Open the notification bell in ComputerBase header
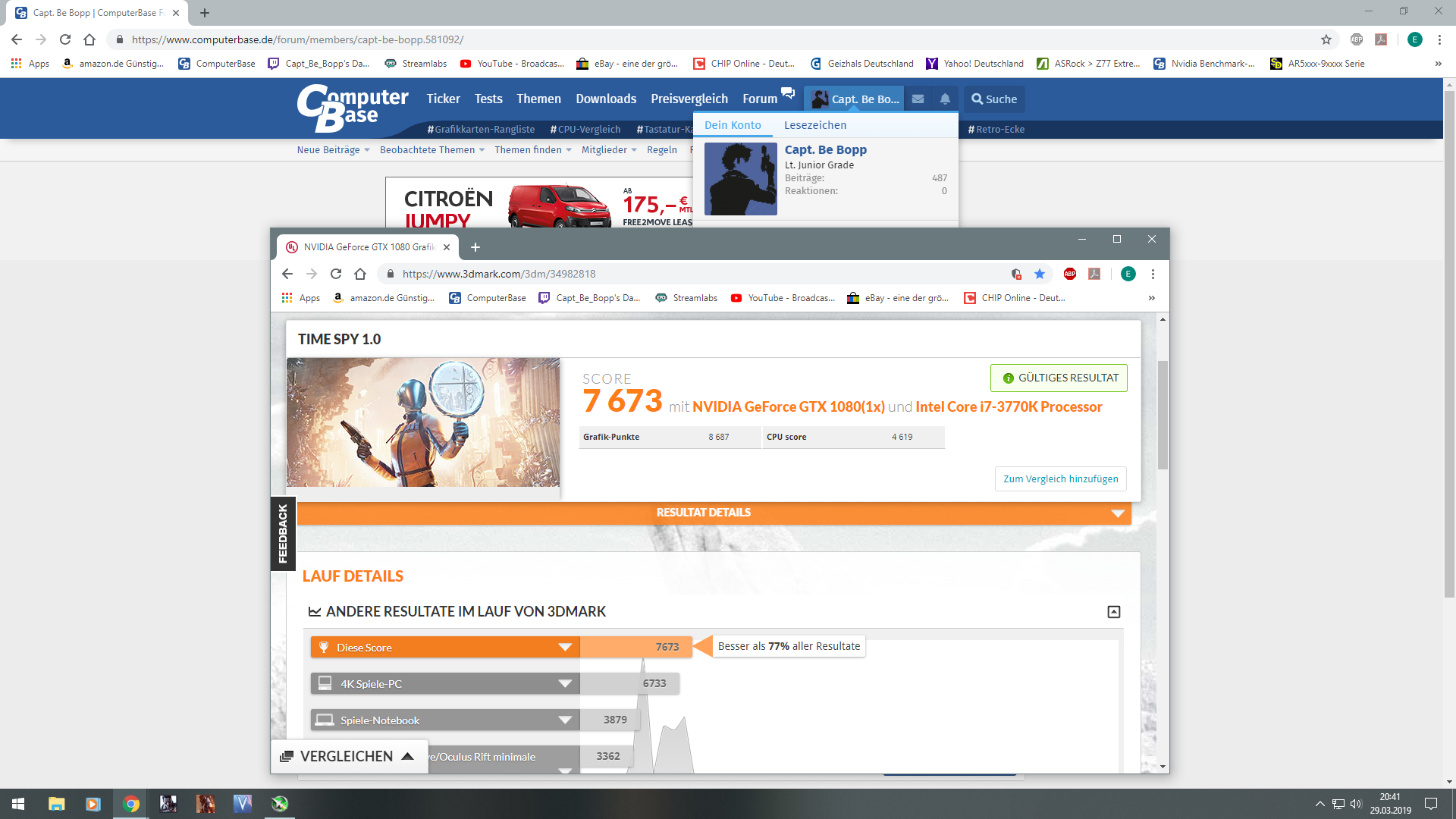Screen dimensions: 1456x819 945,99
